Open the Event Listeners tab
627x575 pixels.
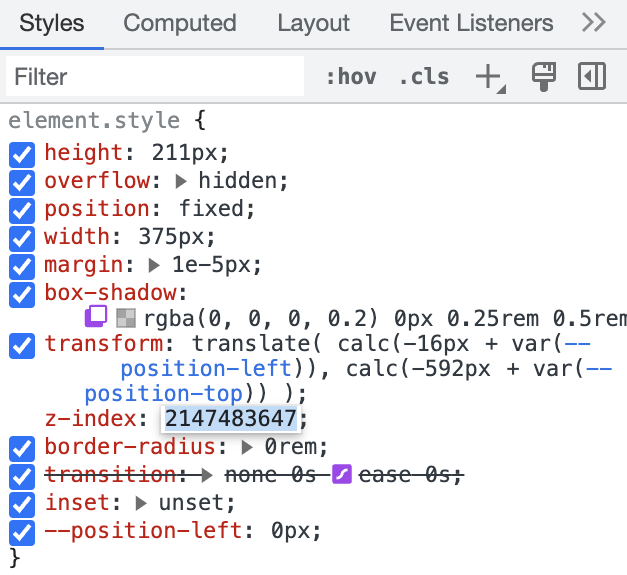471,23
